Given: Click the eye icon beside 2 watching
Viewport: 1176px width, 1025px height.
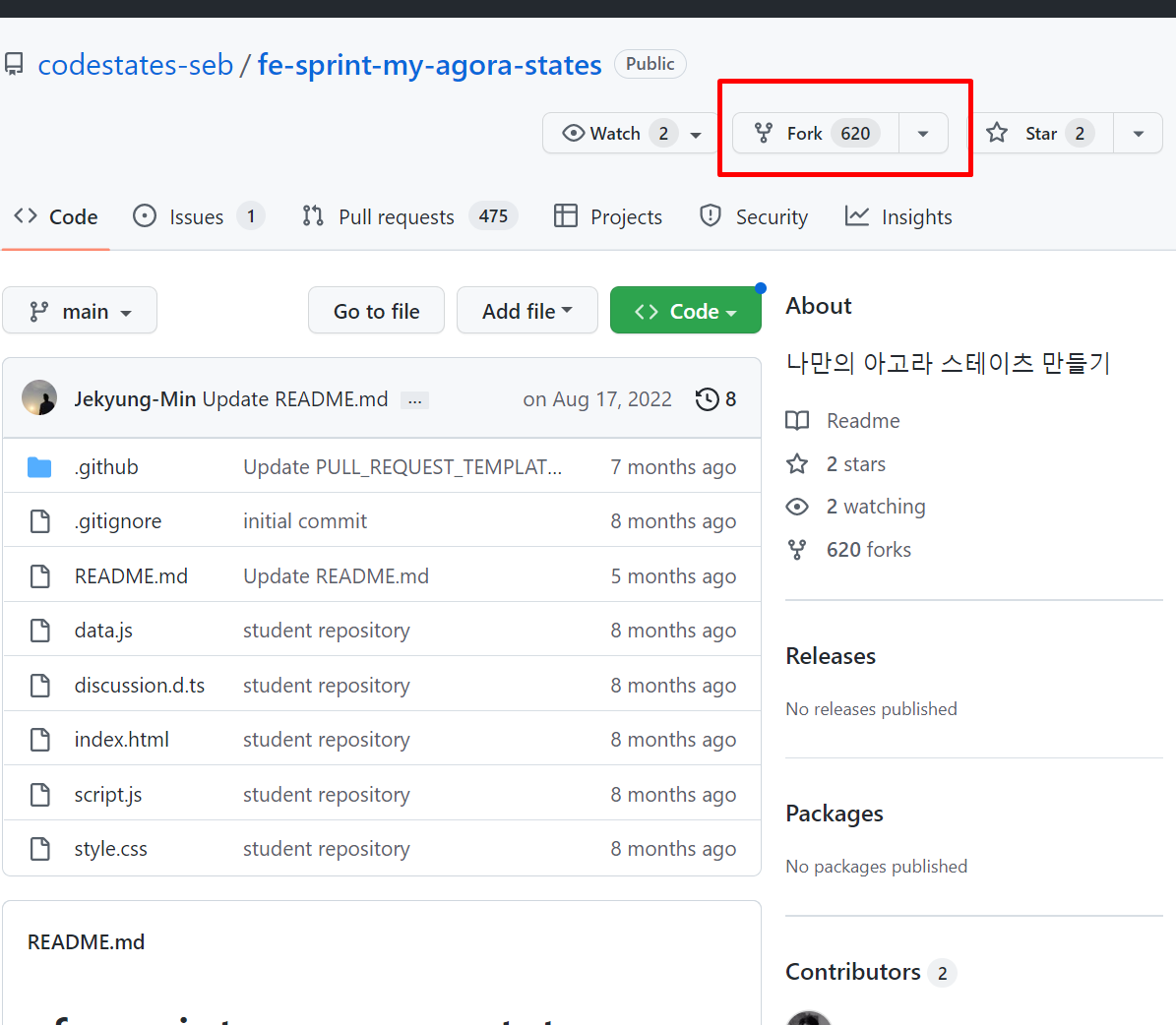Looking at the screenshot, I should (797, 507).
